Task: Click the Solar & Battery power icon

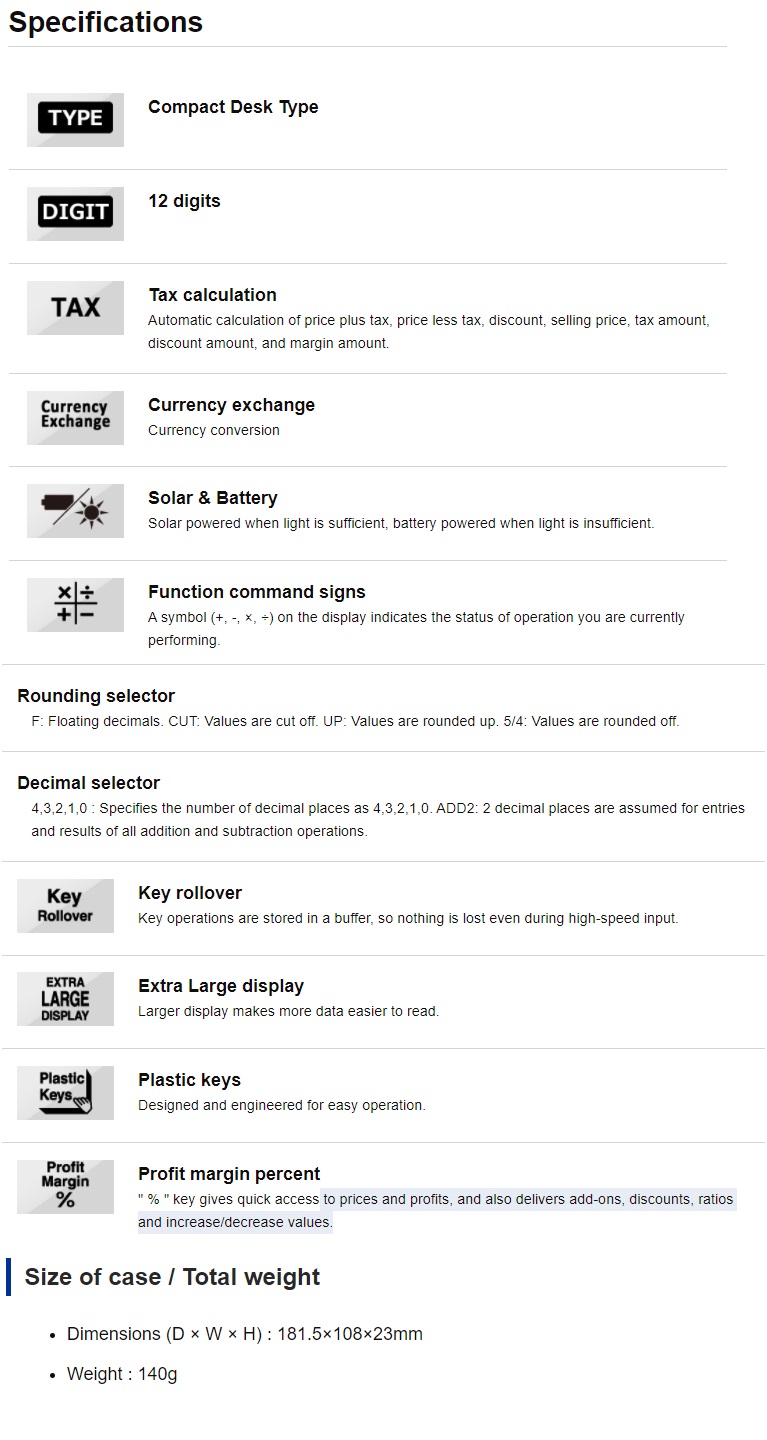Action: tap(75, 511)
